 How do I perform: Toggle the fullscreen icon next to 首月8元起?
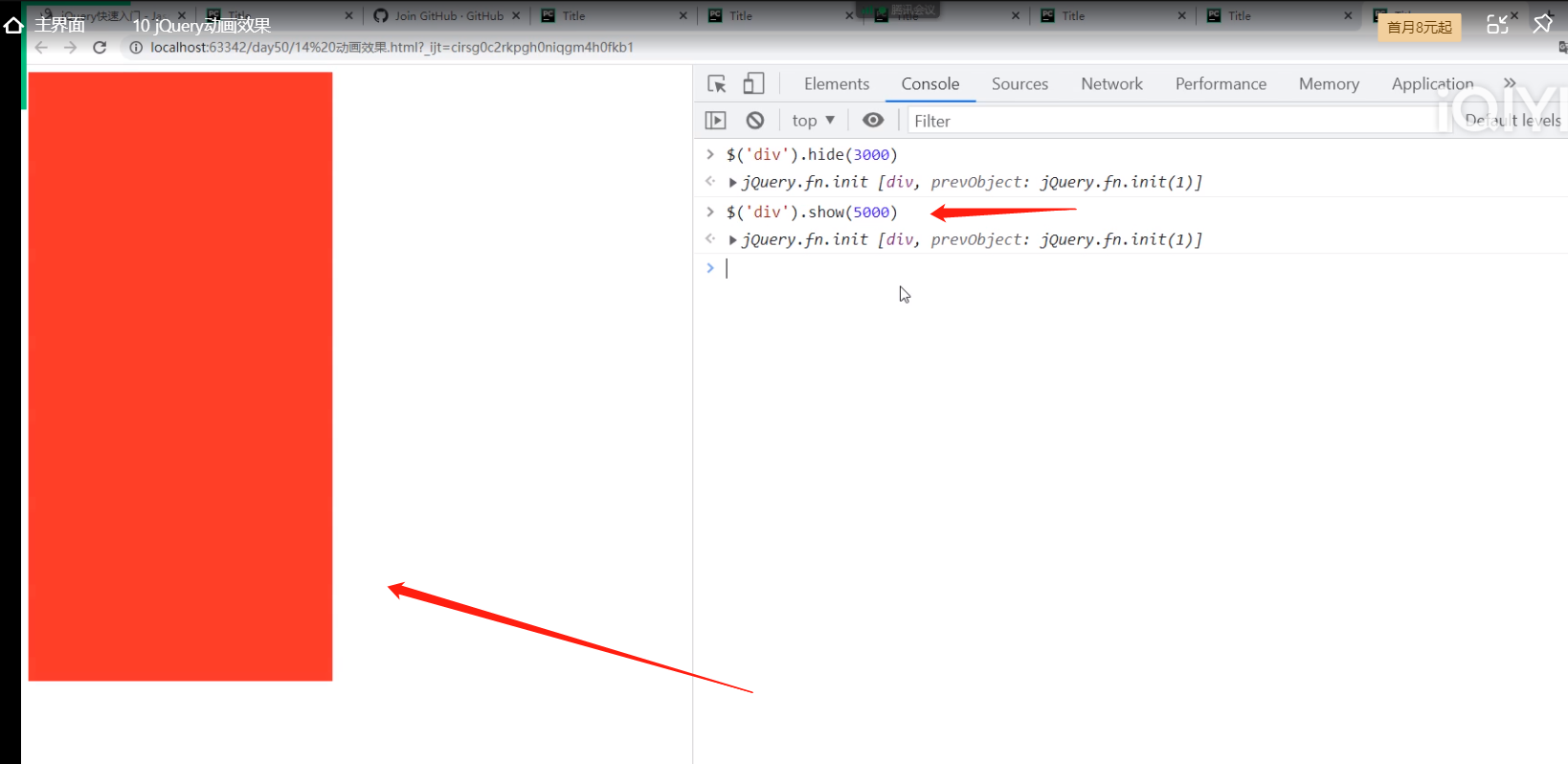point(1497,24)
